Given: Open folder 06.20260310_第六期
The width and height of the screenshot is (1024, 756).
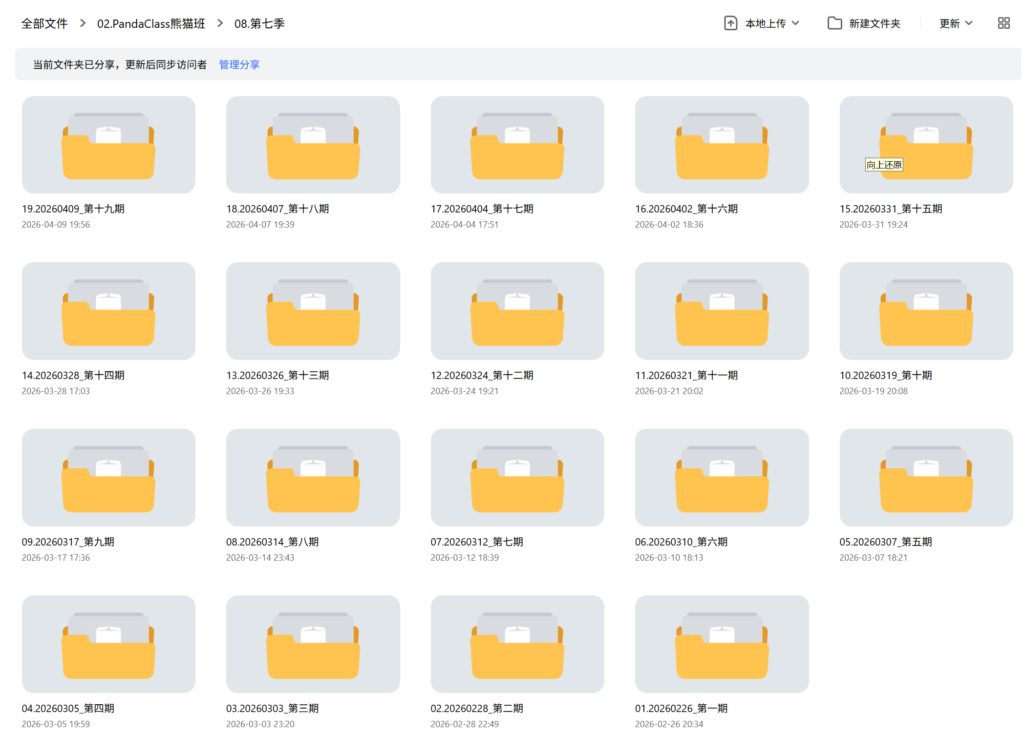Looking at the screenshot, I should (721, 477).
